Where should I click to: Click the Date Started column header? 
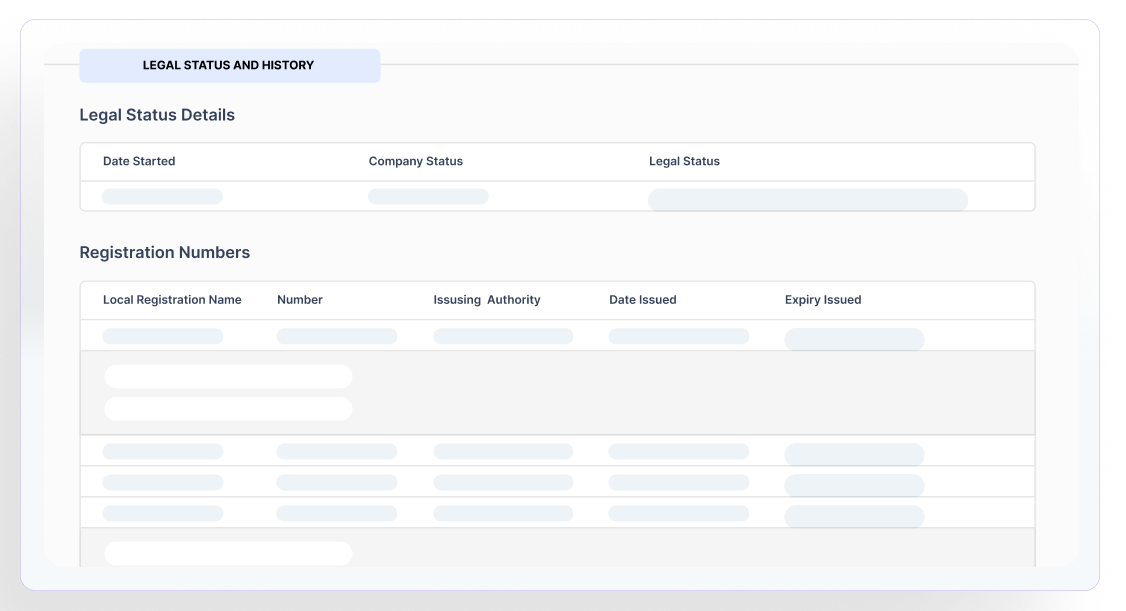click(139, 161)
